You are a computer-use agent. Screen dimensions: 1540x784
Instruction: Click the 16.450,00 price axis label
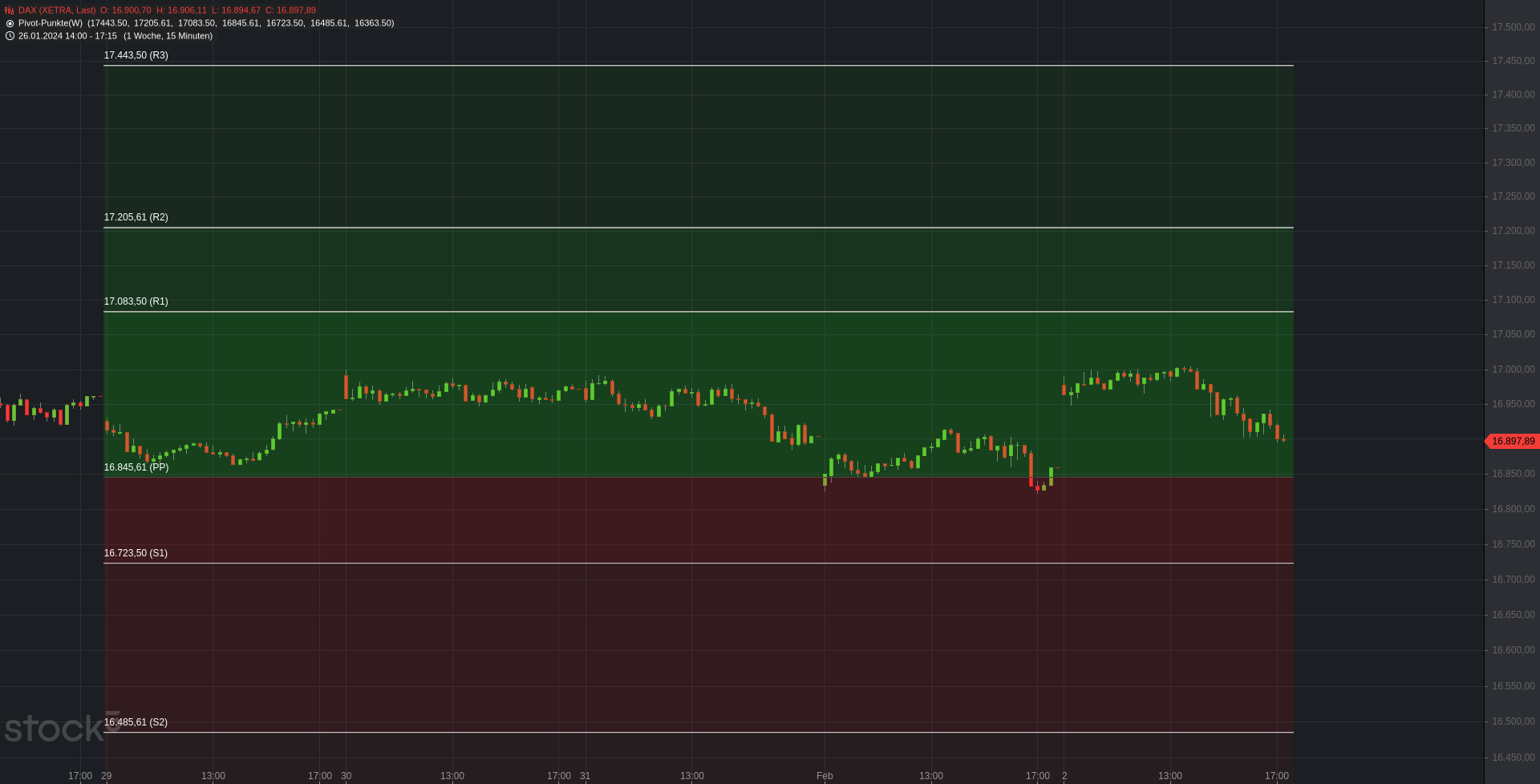pos(1513,758)
